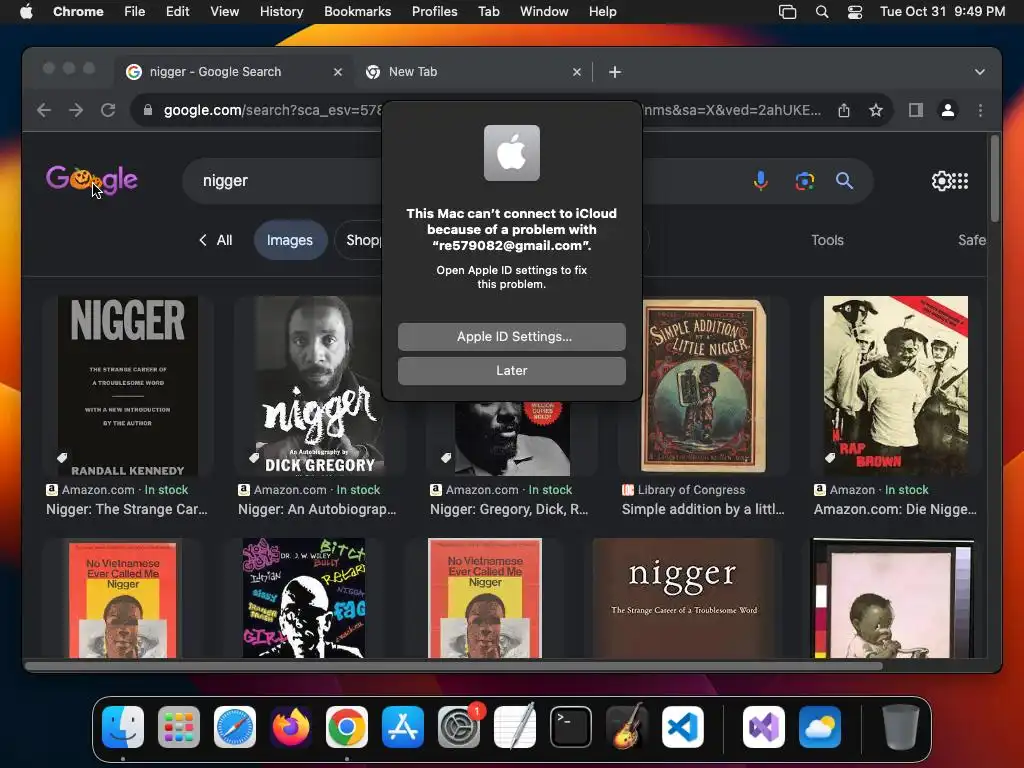Open Apple ID Settings from the iCloud dialog
1024x768 pixels.
click(x=511, y=336)
